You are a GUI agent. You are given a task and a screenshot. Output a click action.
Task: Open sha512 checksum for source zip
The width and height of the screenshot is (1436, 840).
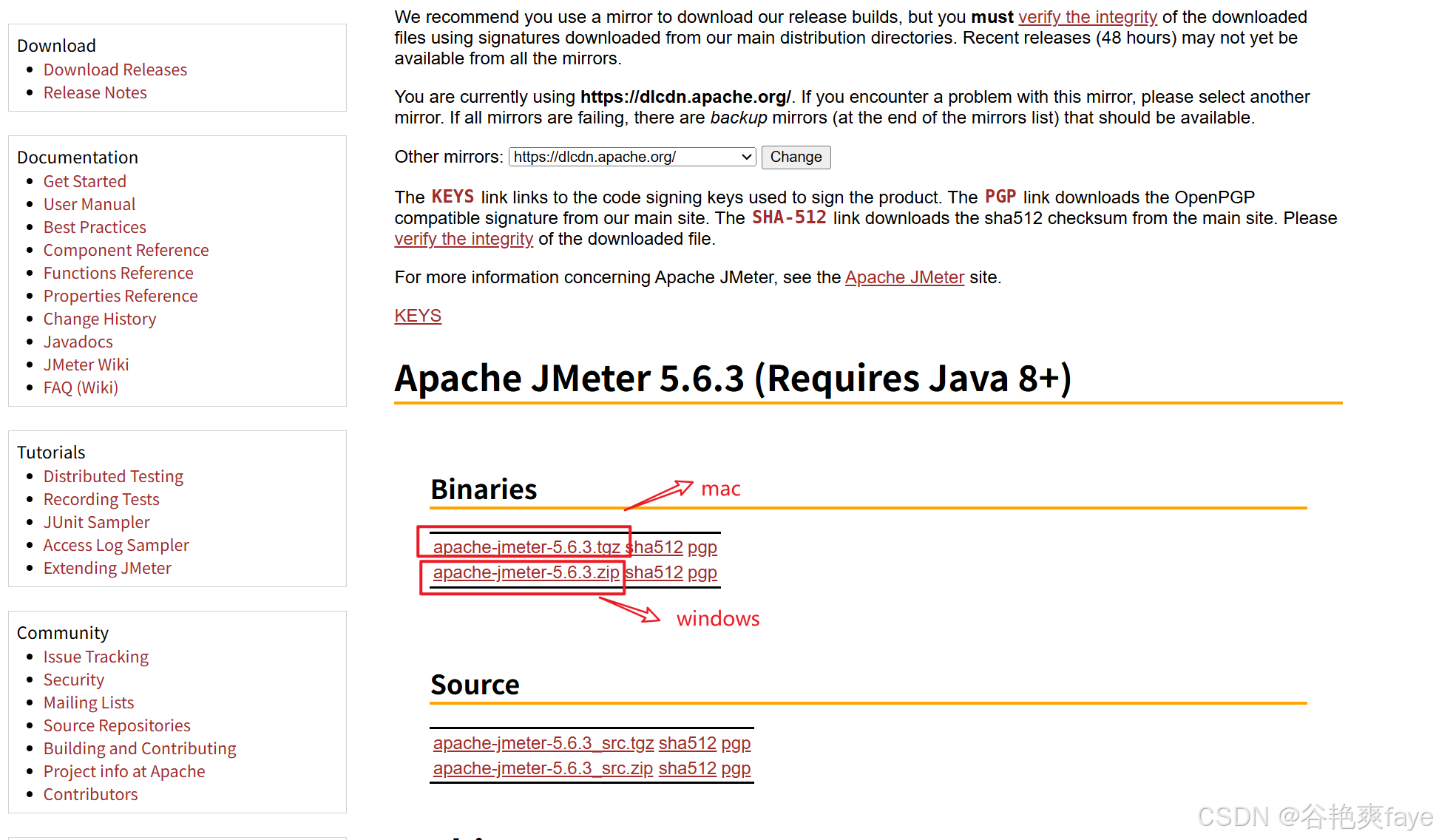tap(688, 768)
